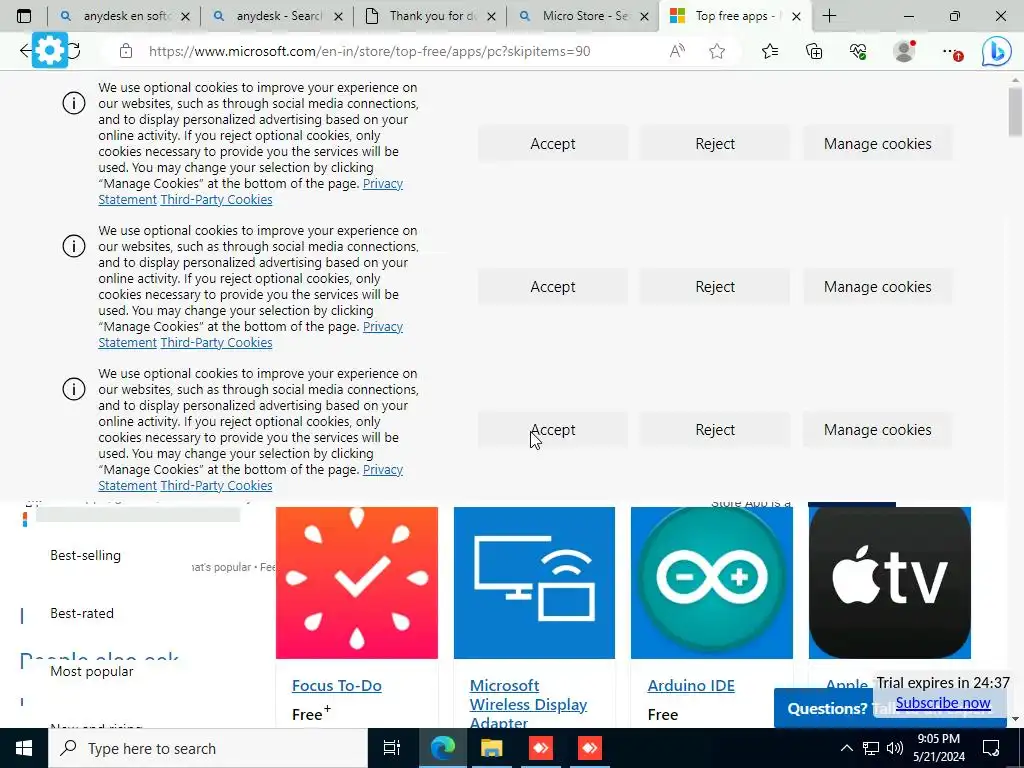Click the Windows Start button
This screenshot has width=1024, height=768.
[x=24, y=748]
